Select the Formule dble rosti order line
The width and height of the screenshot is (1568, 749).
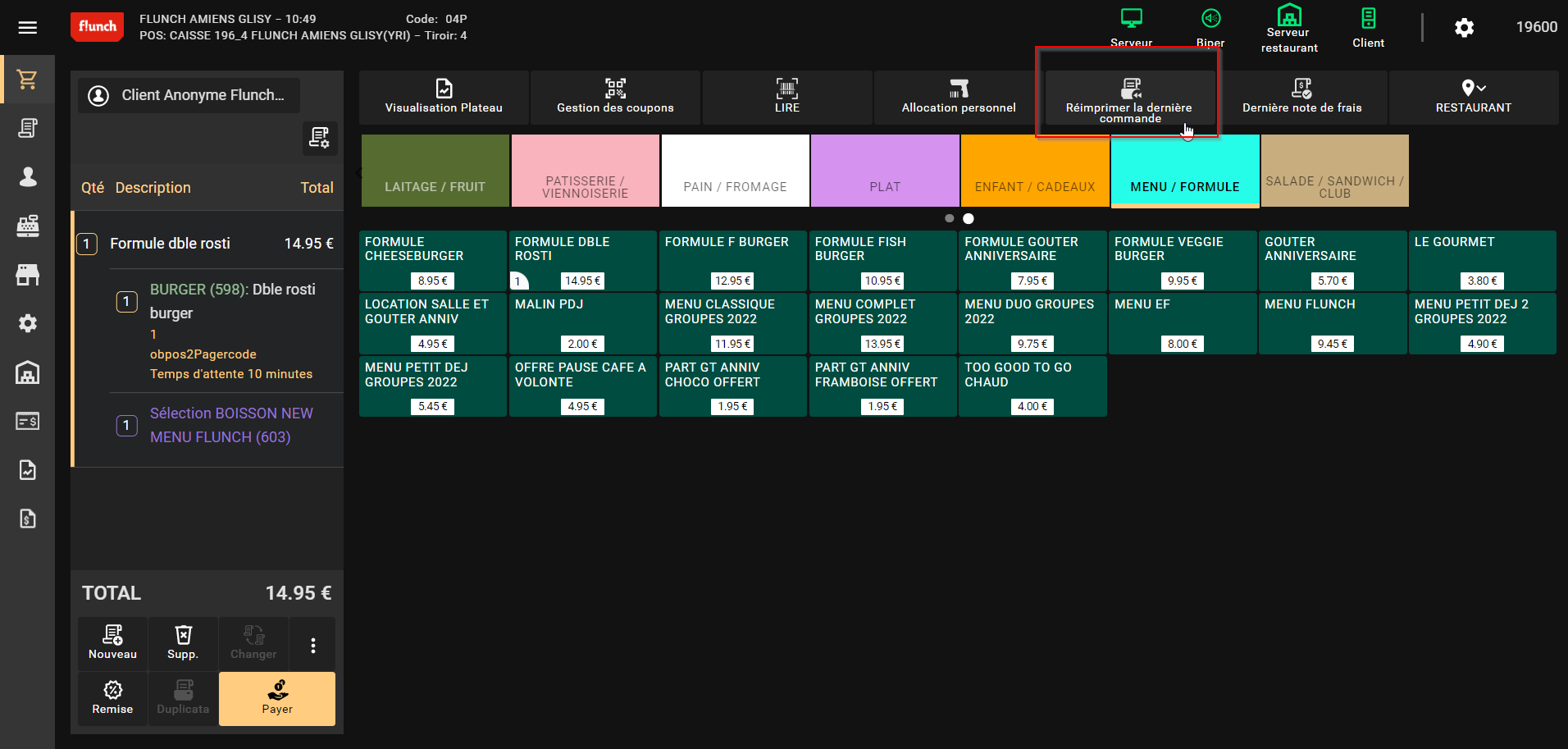pyautogui.click(x=208, y=244)
